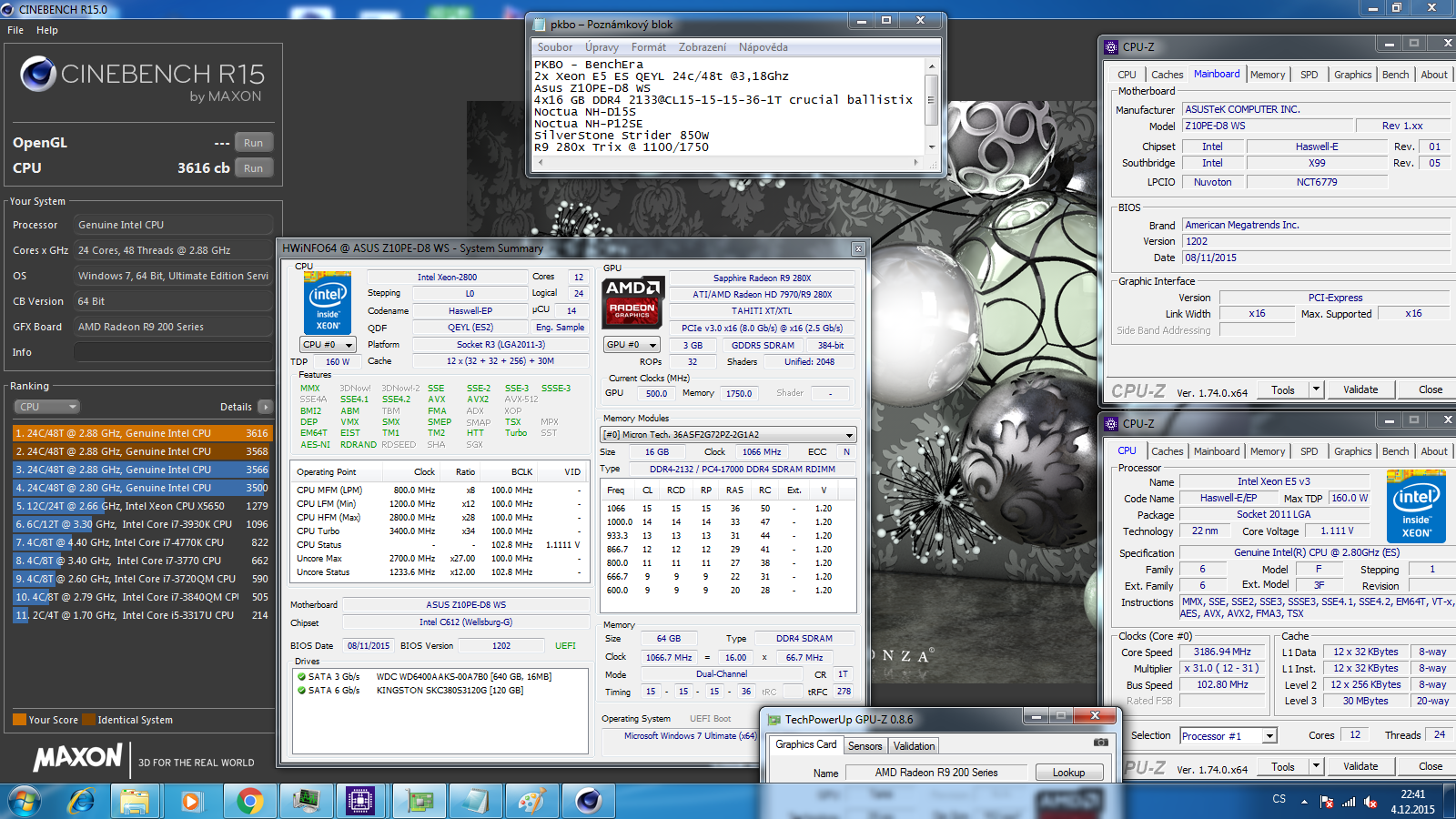Open Google Chrome from the taskbar

click(248, 801)
